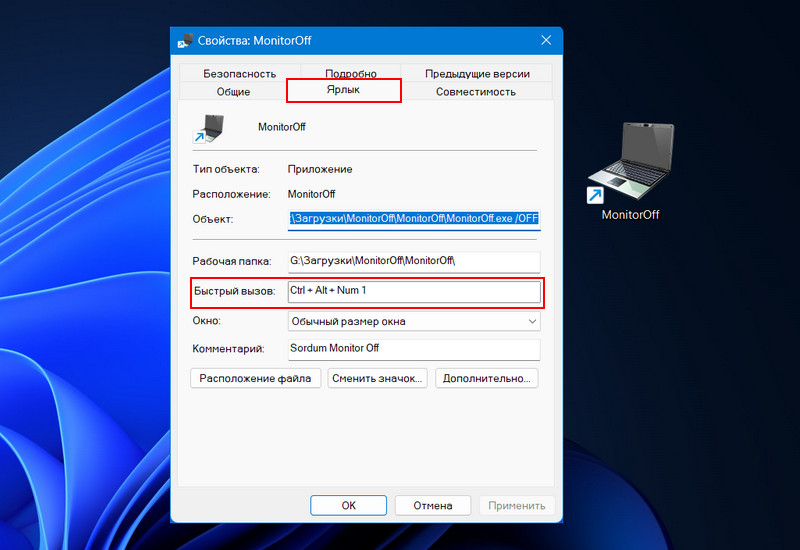Click the Применить button
This screenshot has height=550, width=800.
click(x=517, y=505)
